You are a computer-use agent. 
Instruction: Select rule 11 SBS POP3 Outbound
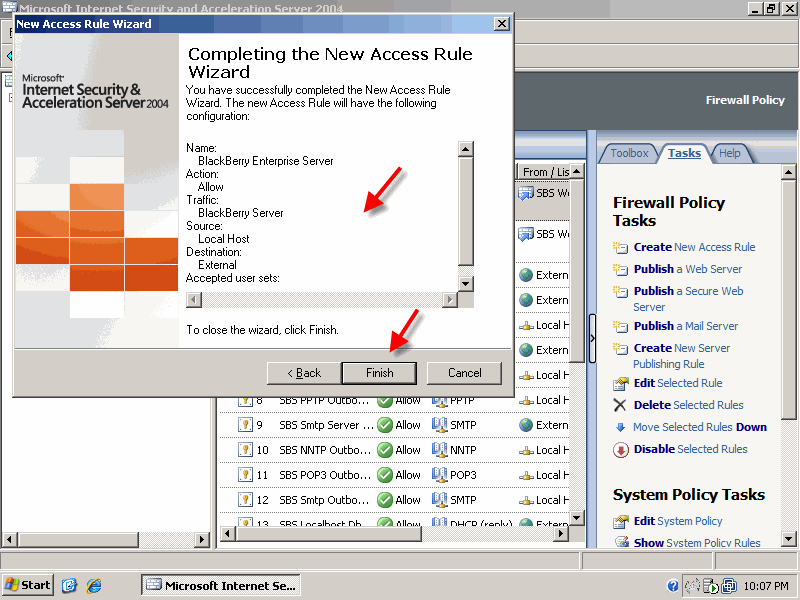[x=394, y=475]
